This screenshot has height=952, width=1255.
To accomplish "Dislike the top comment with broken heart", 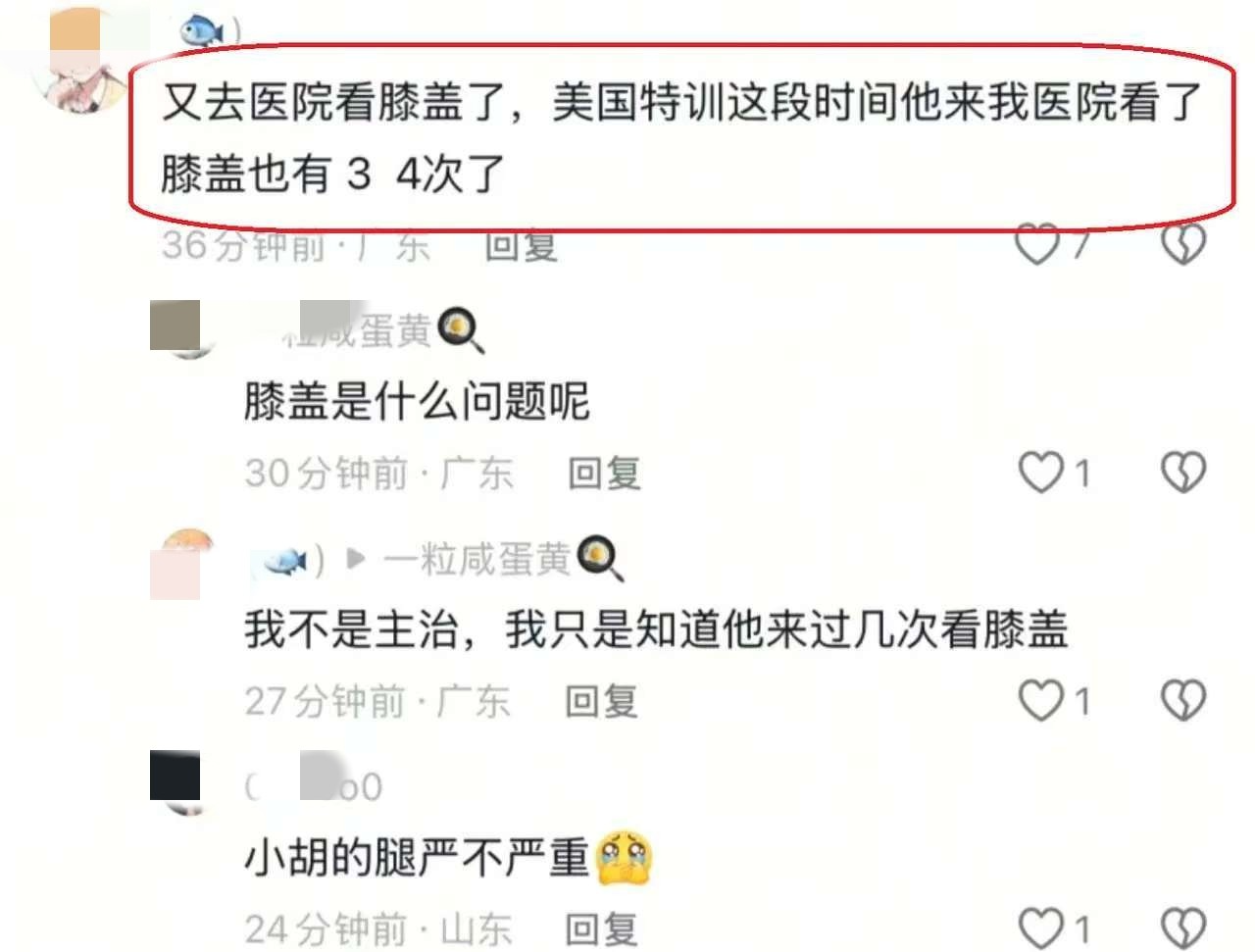I will pos(1183,244).
